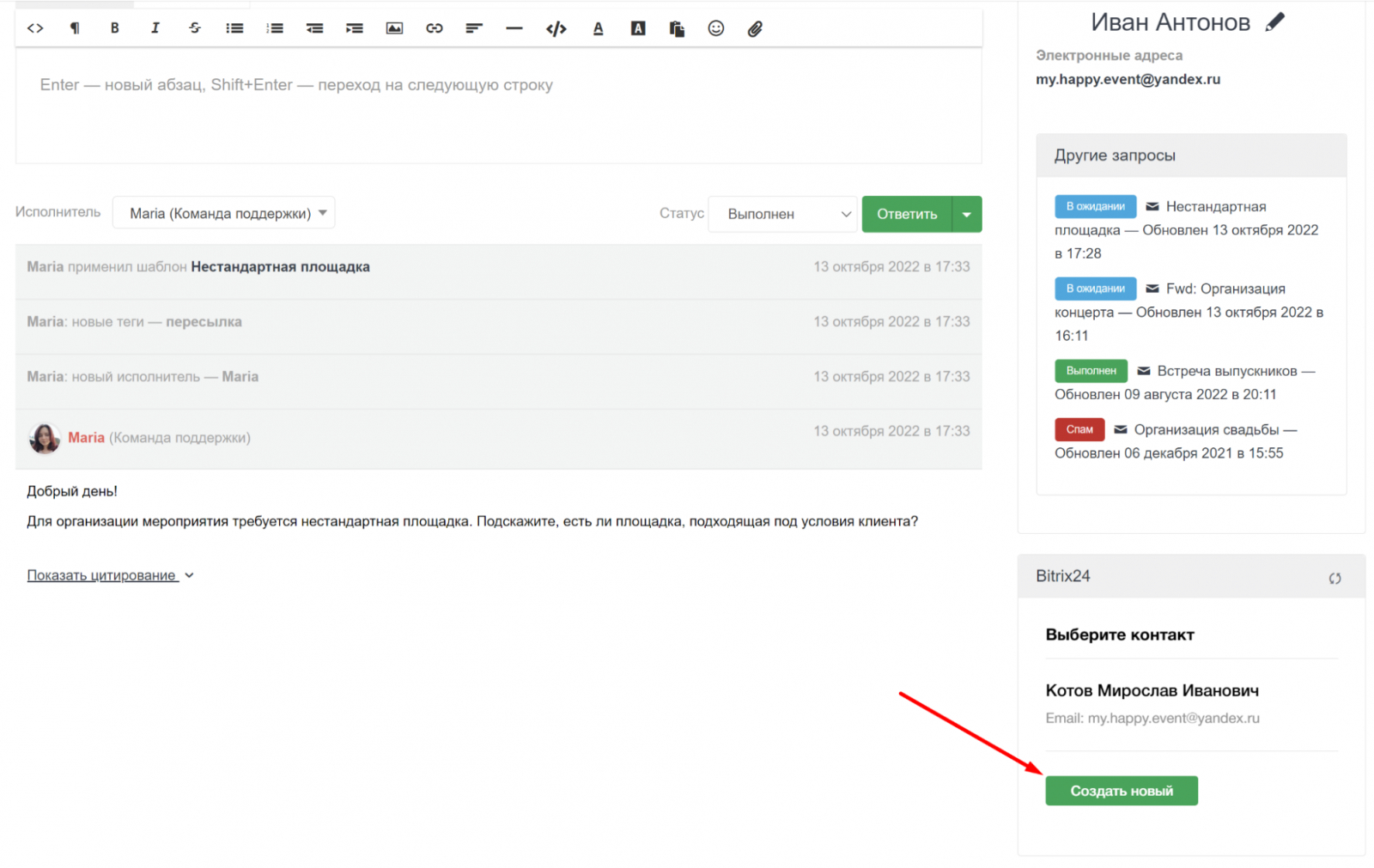Change the text color
Screen dimensions: 1374x868
(599, 28)
